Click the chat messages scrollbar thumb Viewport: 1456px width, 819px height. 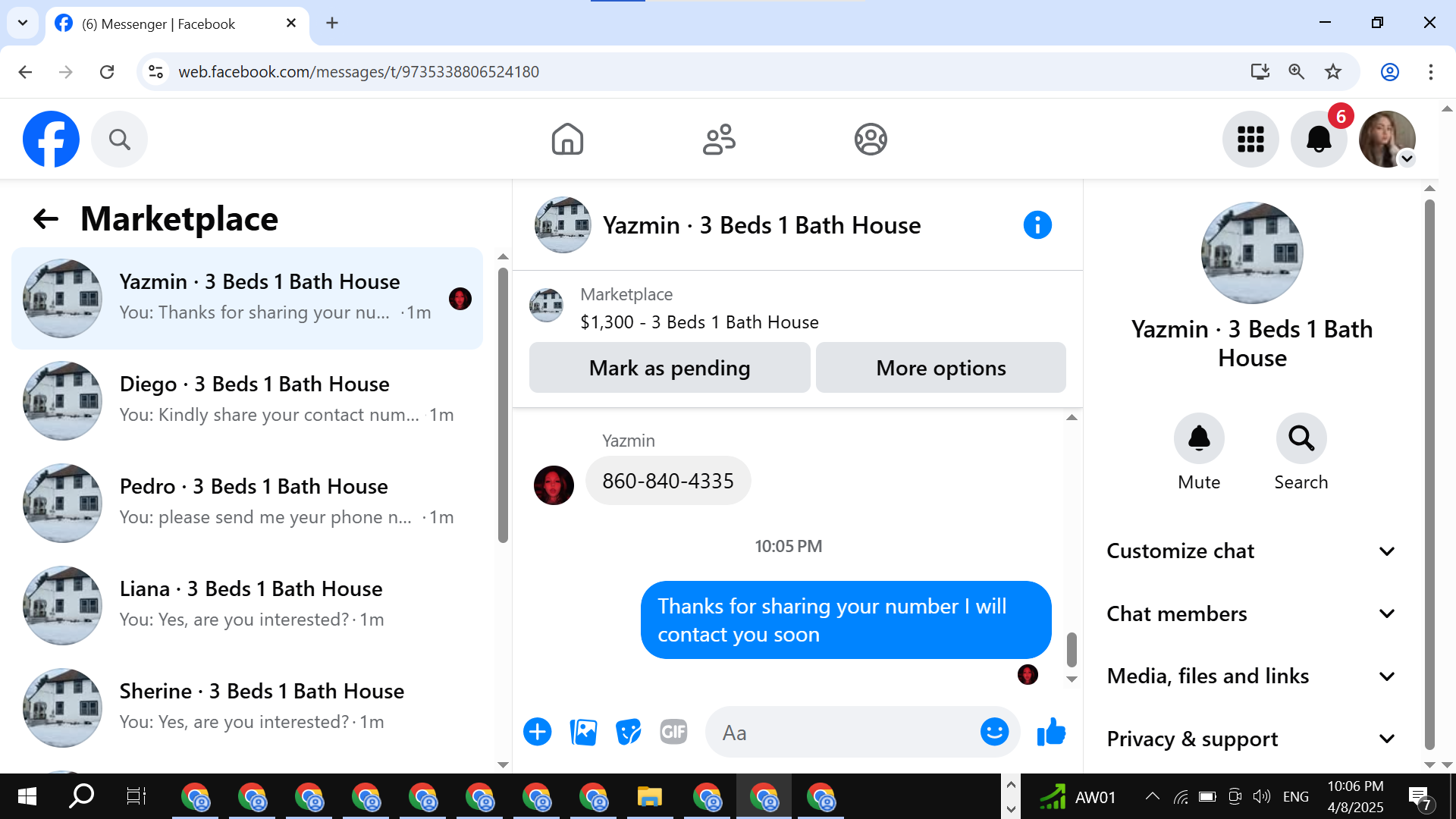[1072, 650]
